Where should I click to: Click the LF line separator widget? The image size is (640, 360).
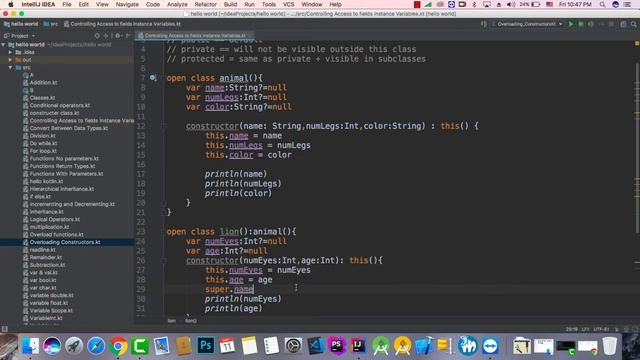pyautogui.click(x=585, y=329)
